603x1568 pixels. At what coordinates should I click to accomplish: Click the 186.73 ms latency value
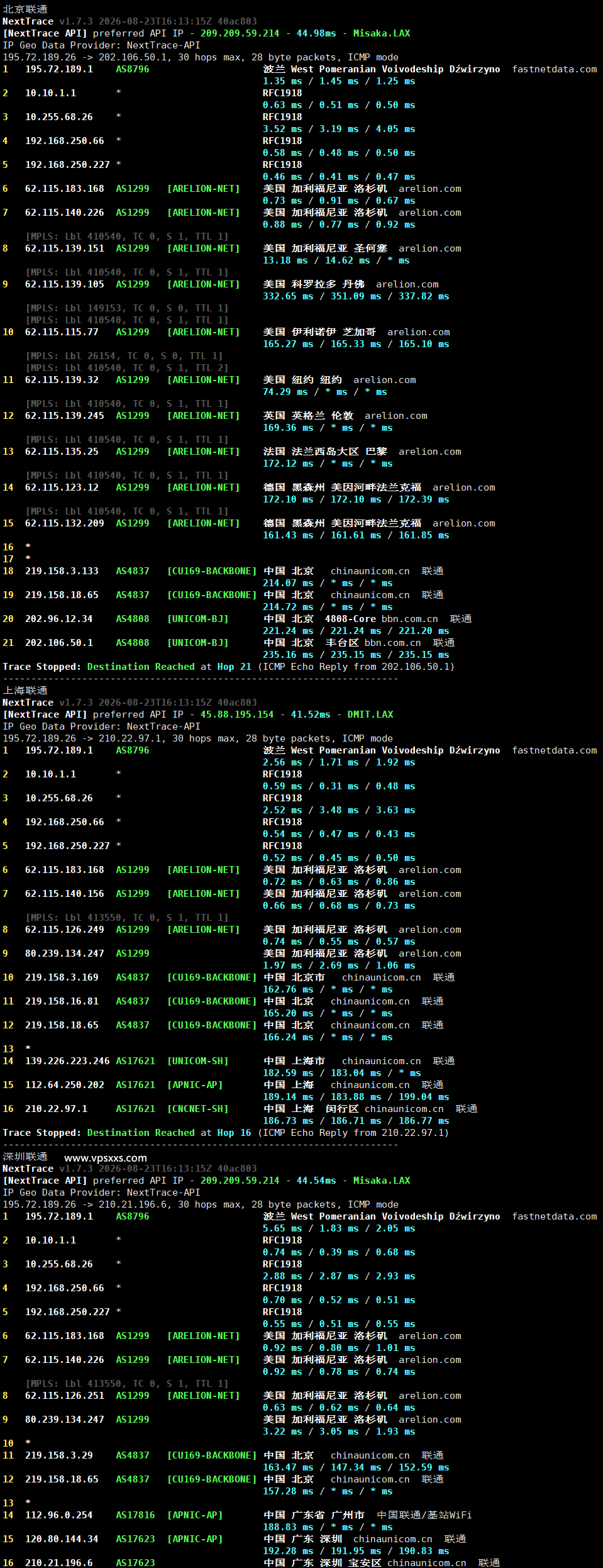(x=288, y=1121)
